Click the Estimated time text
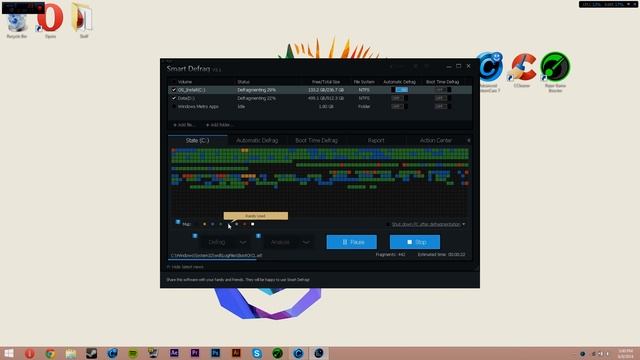 click(x=441, y=255)
